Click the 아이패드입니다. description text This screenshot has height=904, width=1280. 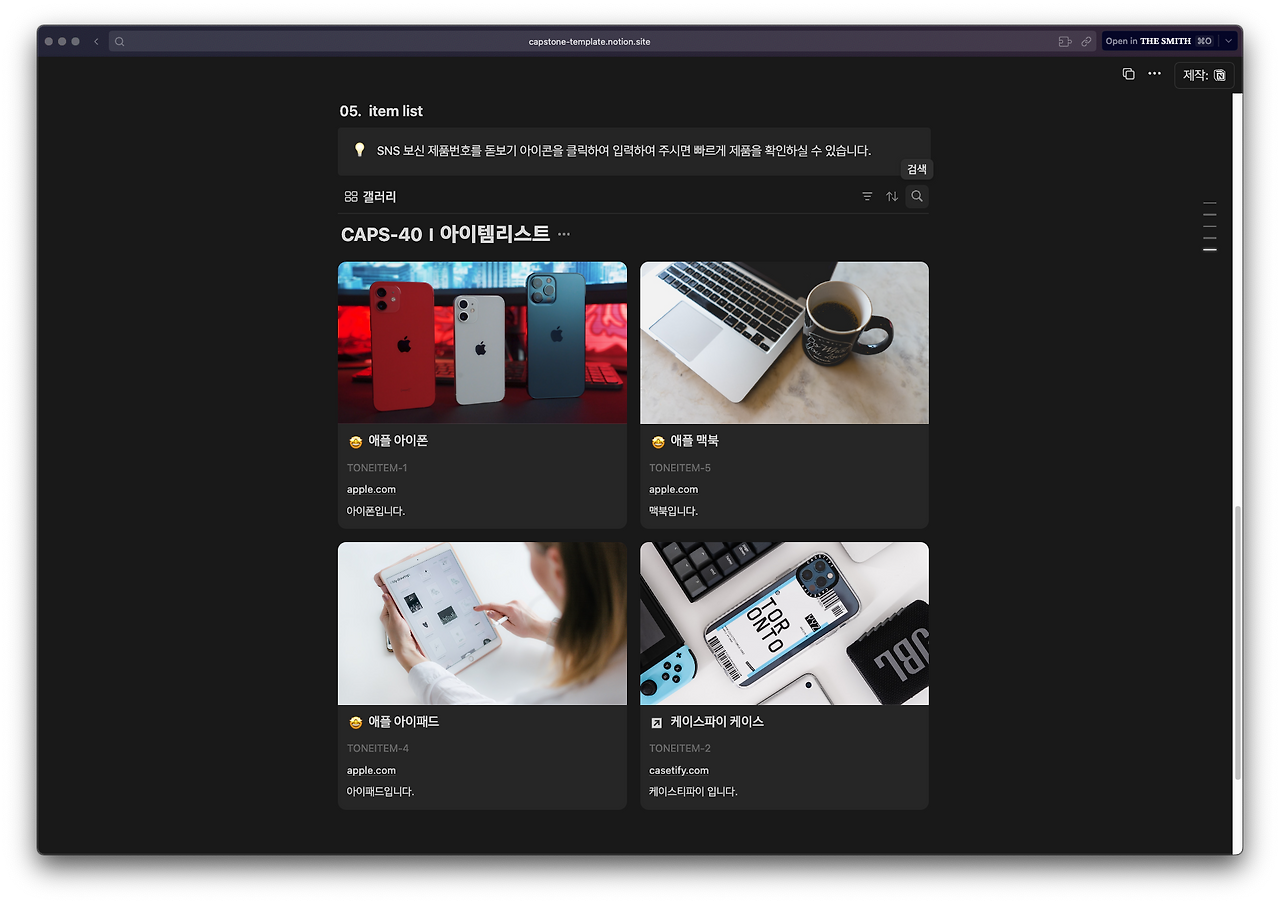(x=381, y=792)
